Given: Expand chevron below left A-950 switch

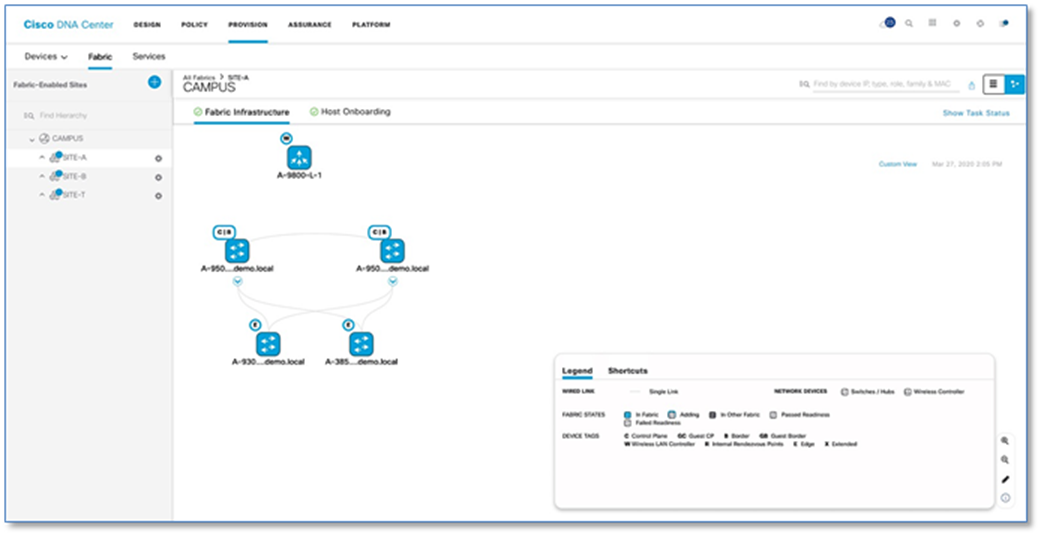Looking at the screenshot, I should coord(238,282).
